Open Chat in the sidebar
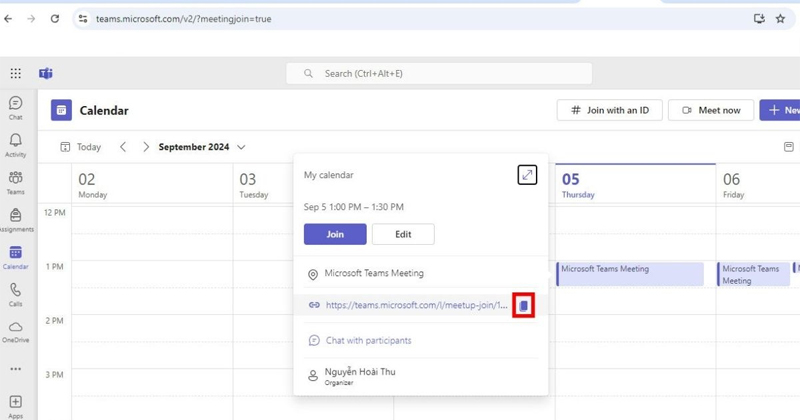 pyautogui.click(x=15, y=108)
